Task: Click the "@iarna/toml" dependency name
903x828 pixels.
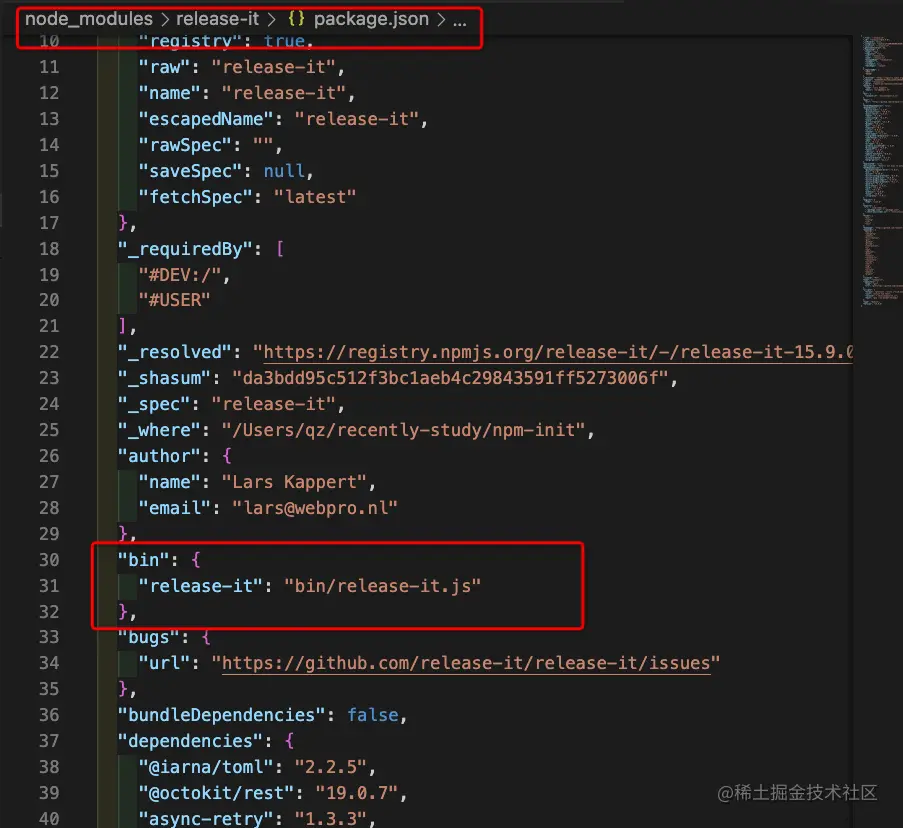Action: (206, 766)
